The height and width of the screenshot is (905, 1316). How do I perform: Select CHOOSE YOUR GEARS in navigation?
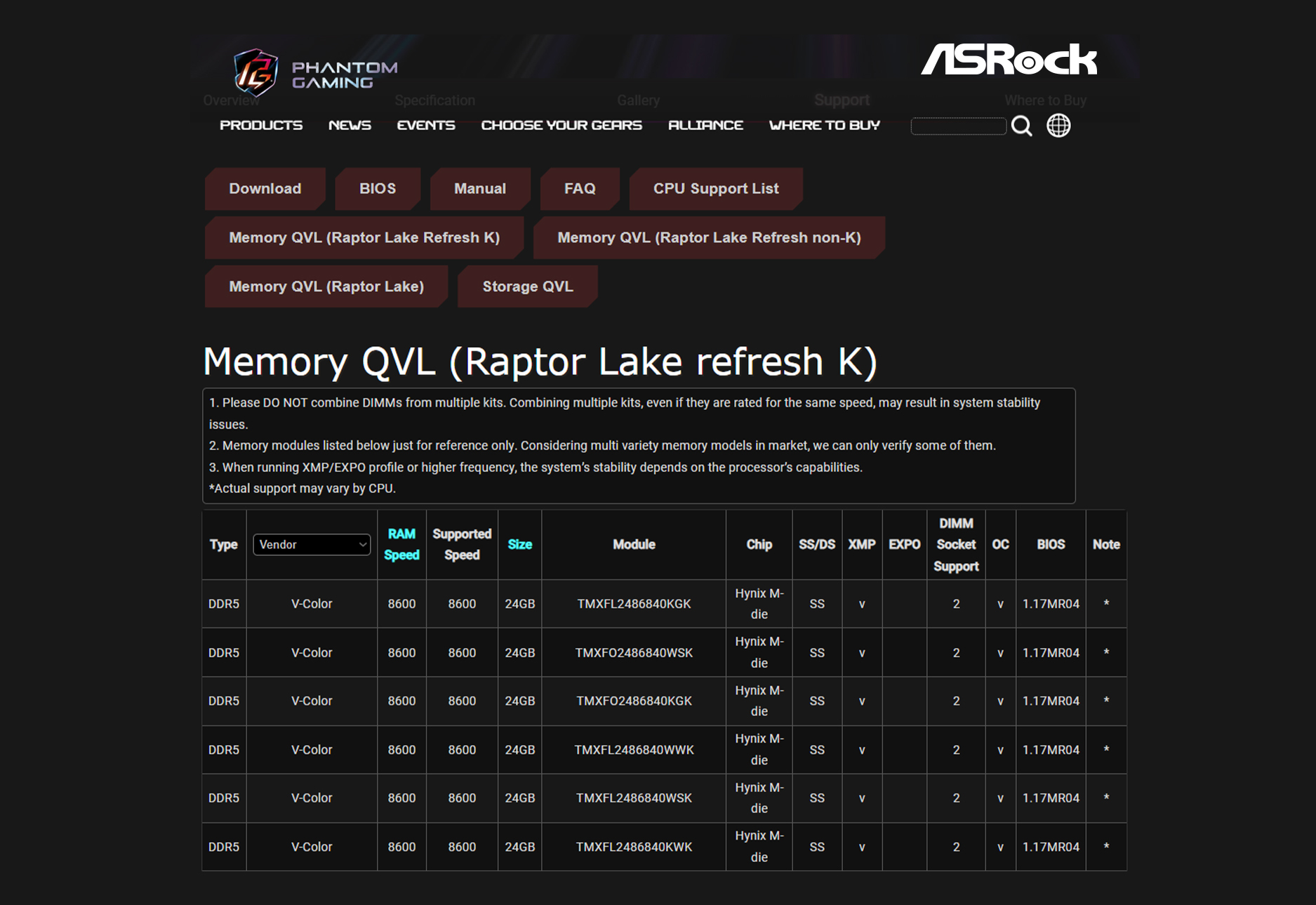tap(561, 125)
